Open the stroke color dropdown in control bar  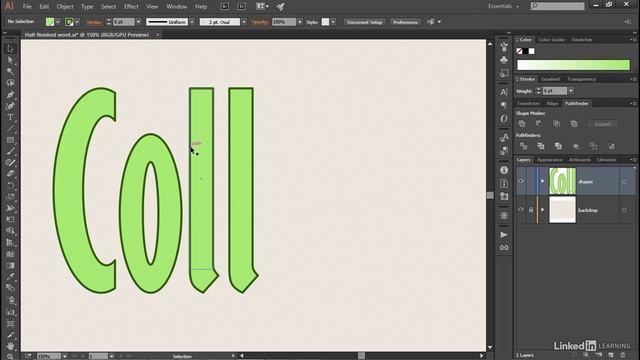pos(77,22)
